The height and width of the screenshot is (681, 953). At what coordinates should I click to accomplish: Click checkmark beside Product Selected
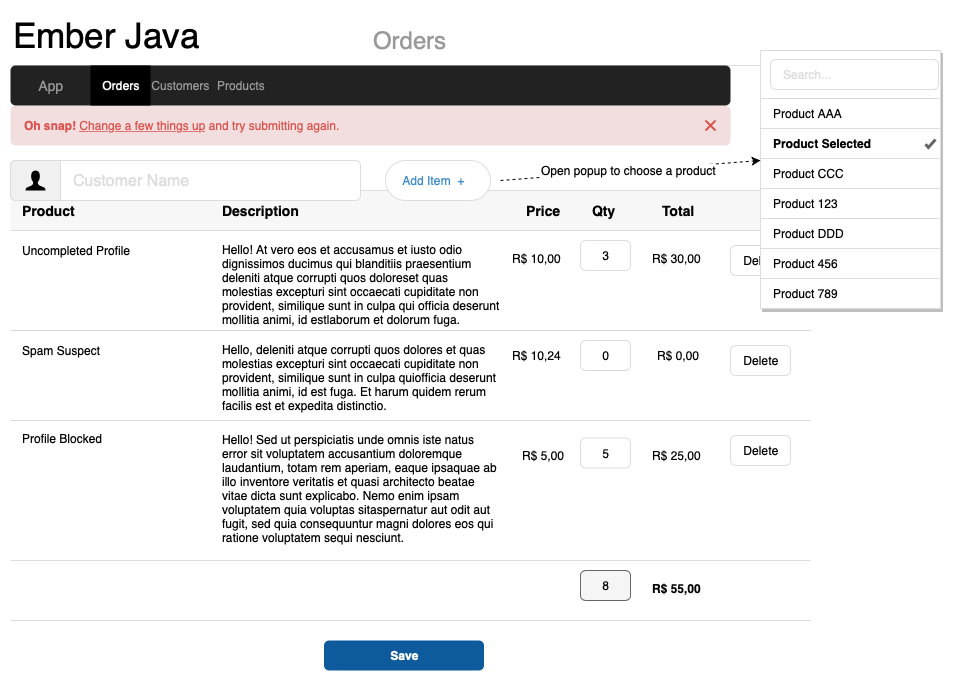(930, 144)
